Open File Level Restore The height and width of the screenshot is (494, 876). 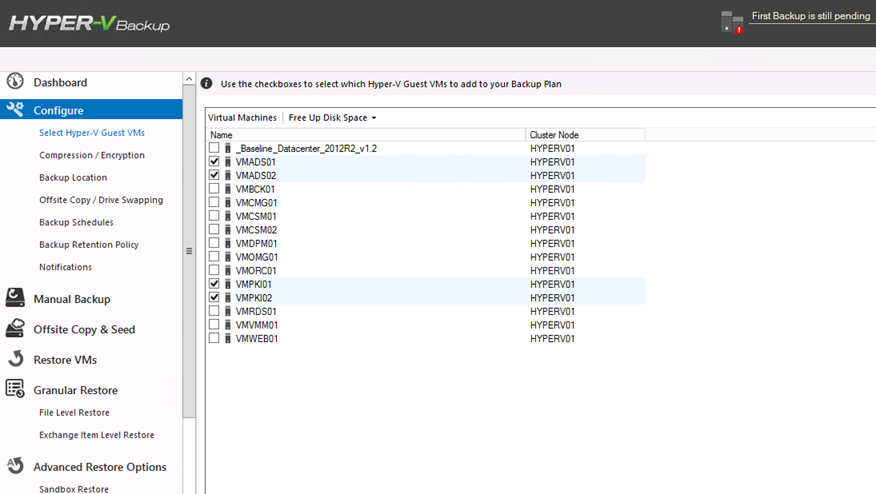(x=74, y=412)
